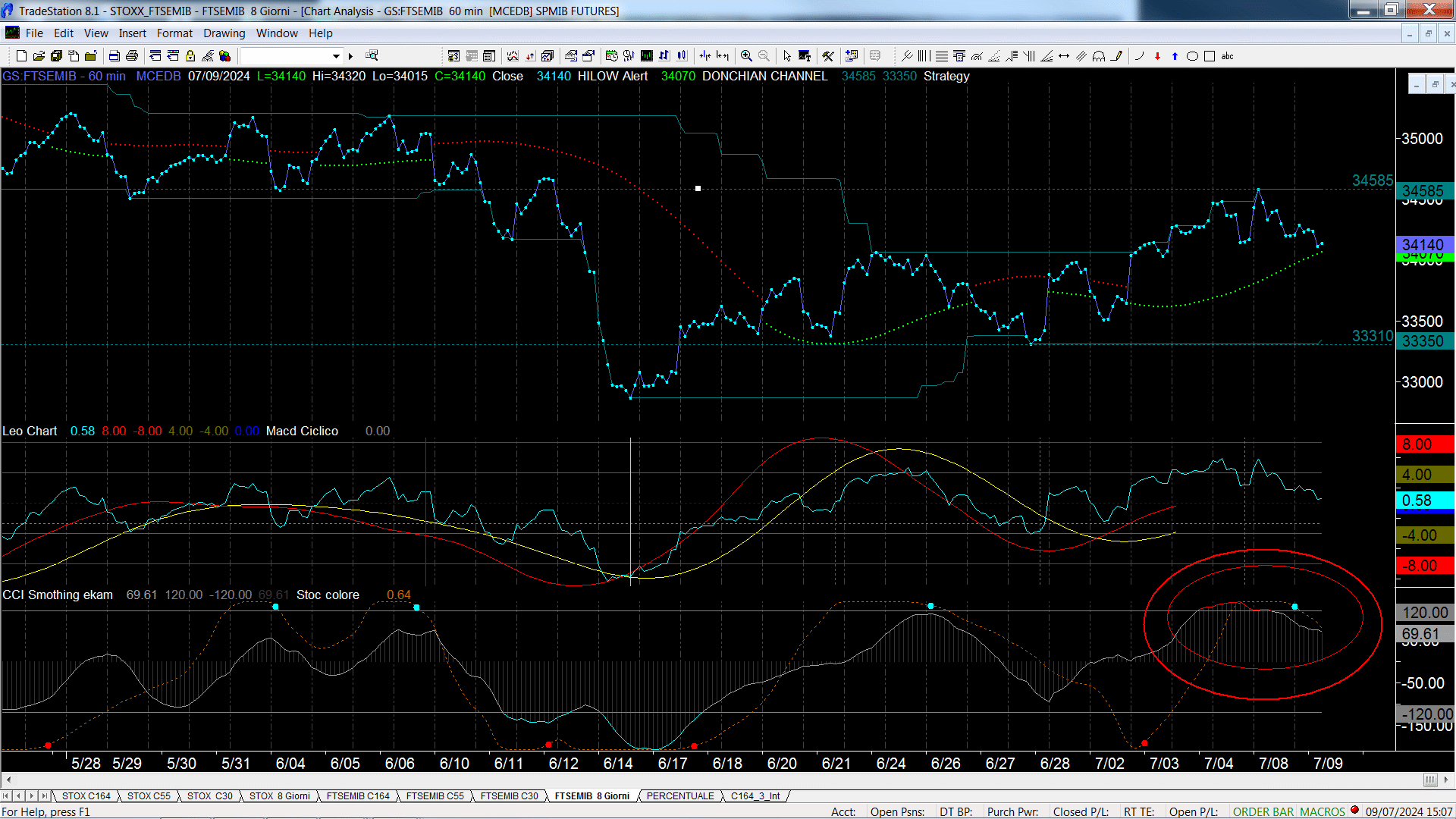1456x819 pixels.
Task: Click the Open folder toolbar icon
Action: coord(39,55)
